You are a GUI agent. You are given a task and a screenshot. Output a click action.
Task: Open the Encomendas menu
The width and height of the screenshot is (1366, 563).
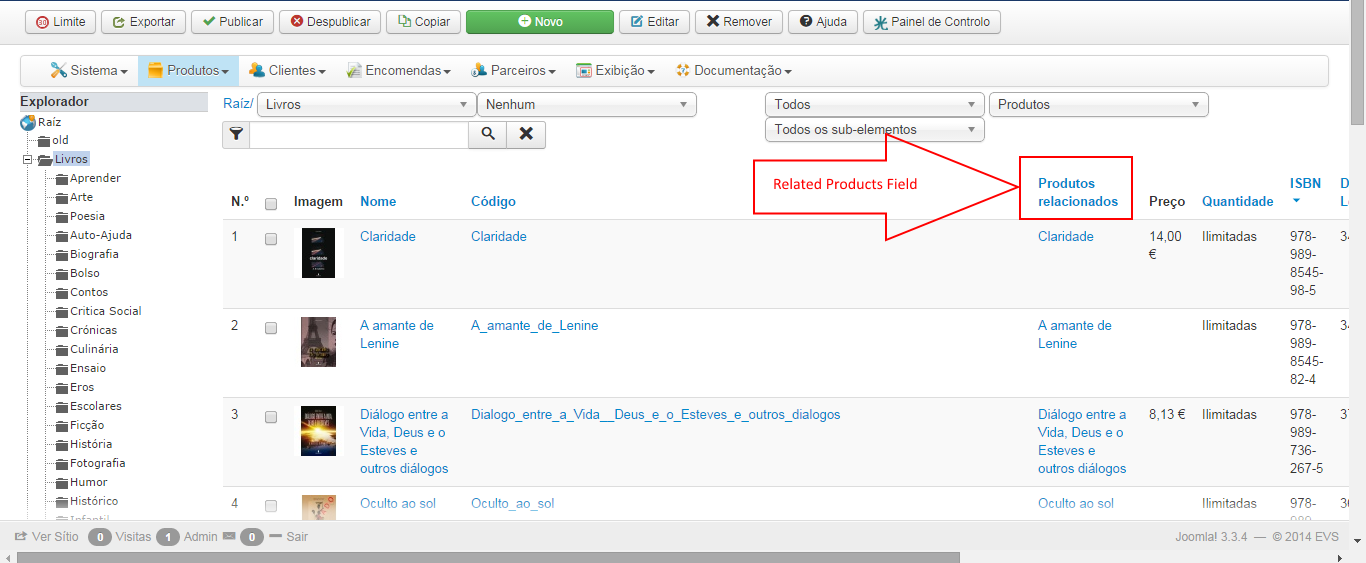[x=398, y=71]
